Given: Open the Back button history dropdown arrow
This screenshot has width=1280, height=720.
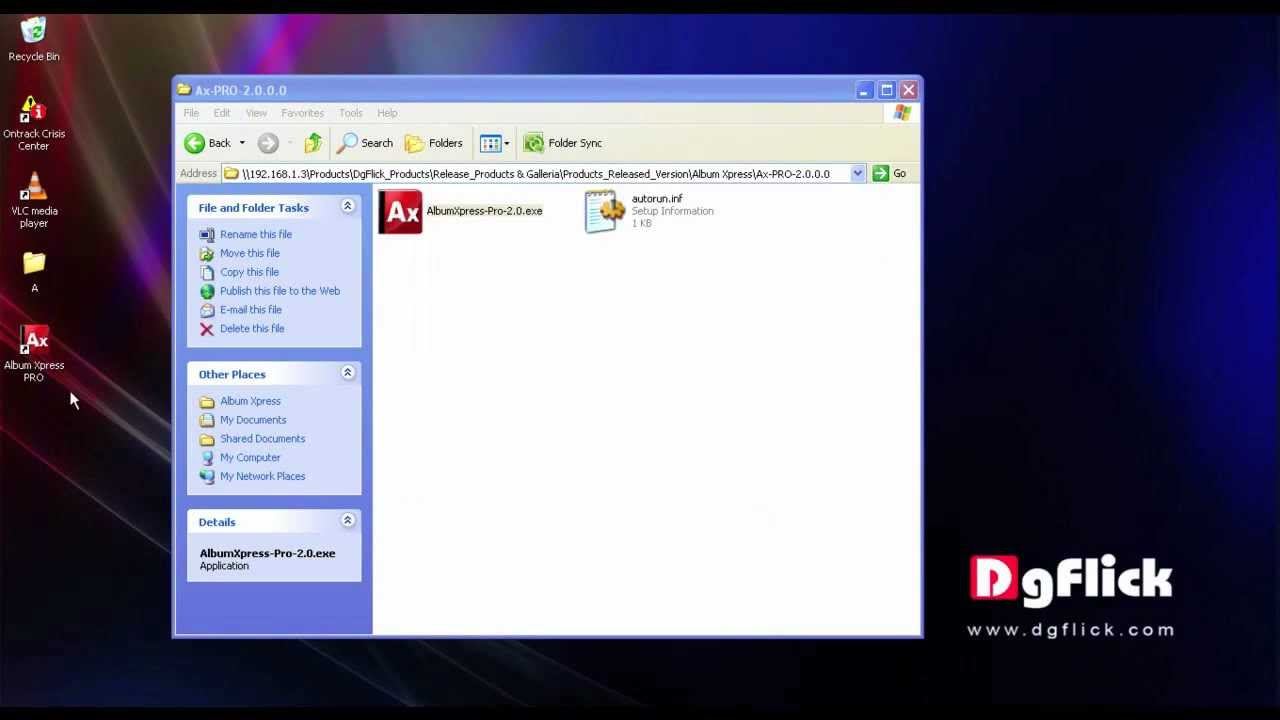Looking at the screenshot, I should tap(242, 143).
